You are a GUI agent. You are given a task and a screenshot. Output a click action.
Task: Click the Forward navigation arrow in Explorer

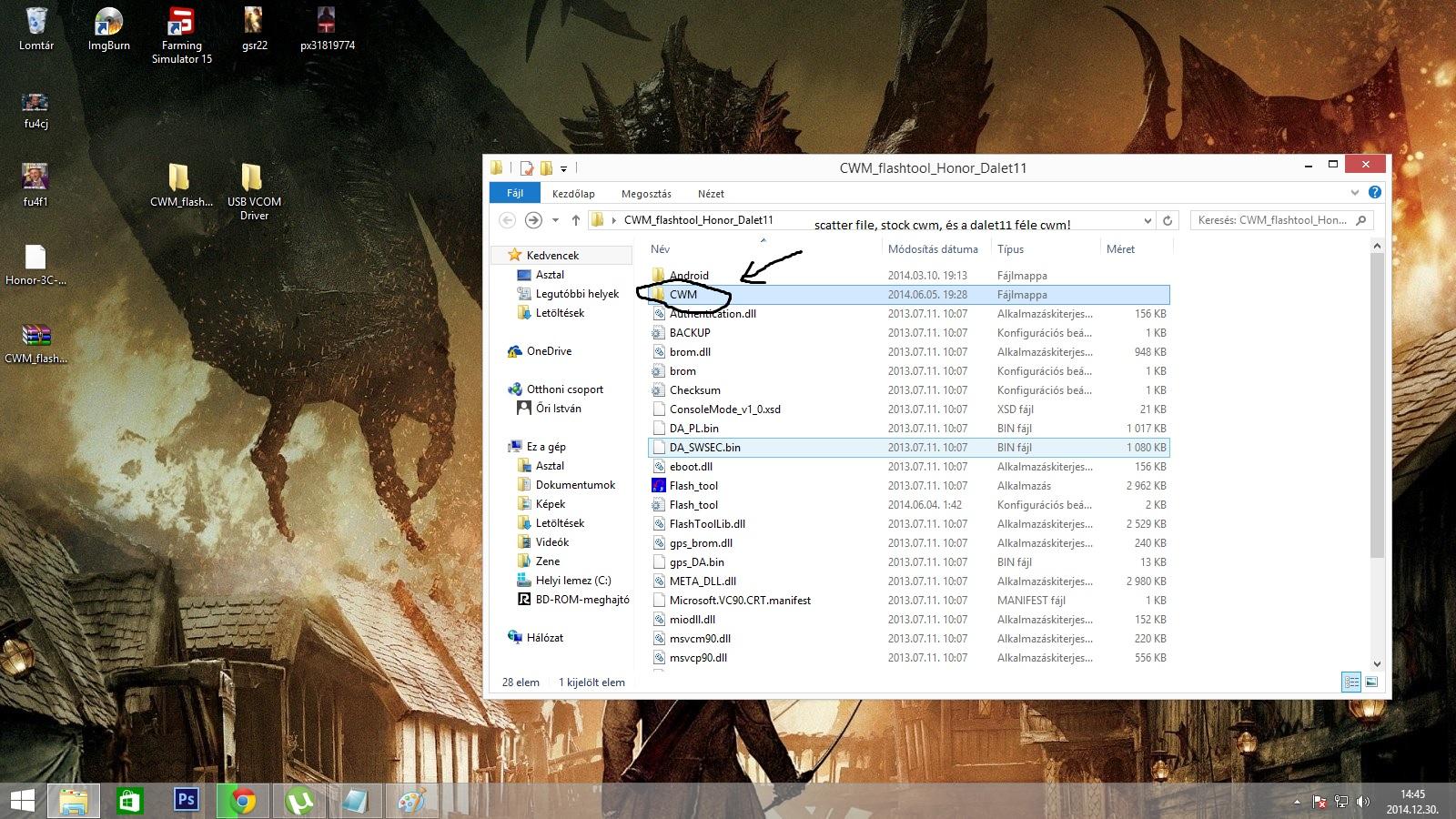pyautogui.click(x=533, y=220)
